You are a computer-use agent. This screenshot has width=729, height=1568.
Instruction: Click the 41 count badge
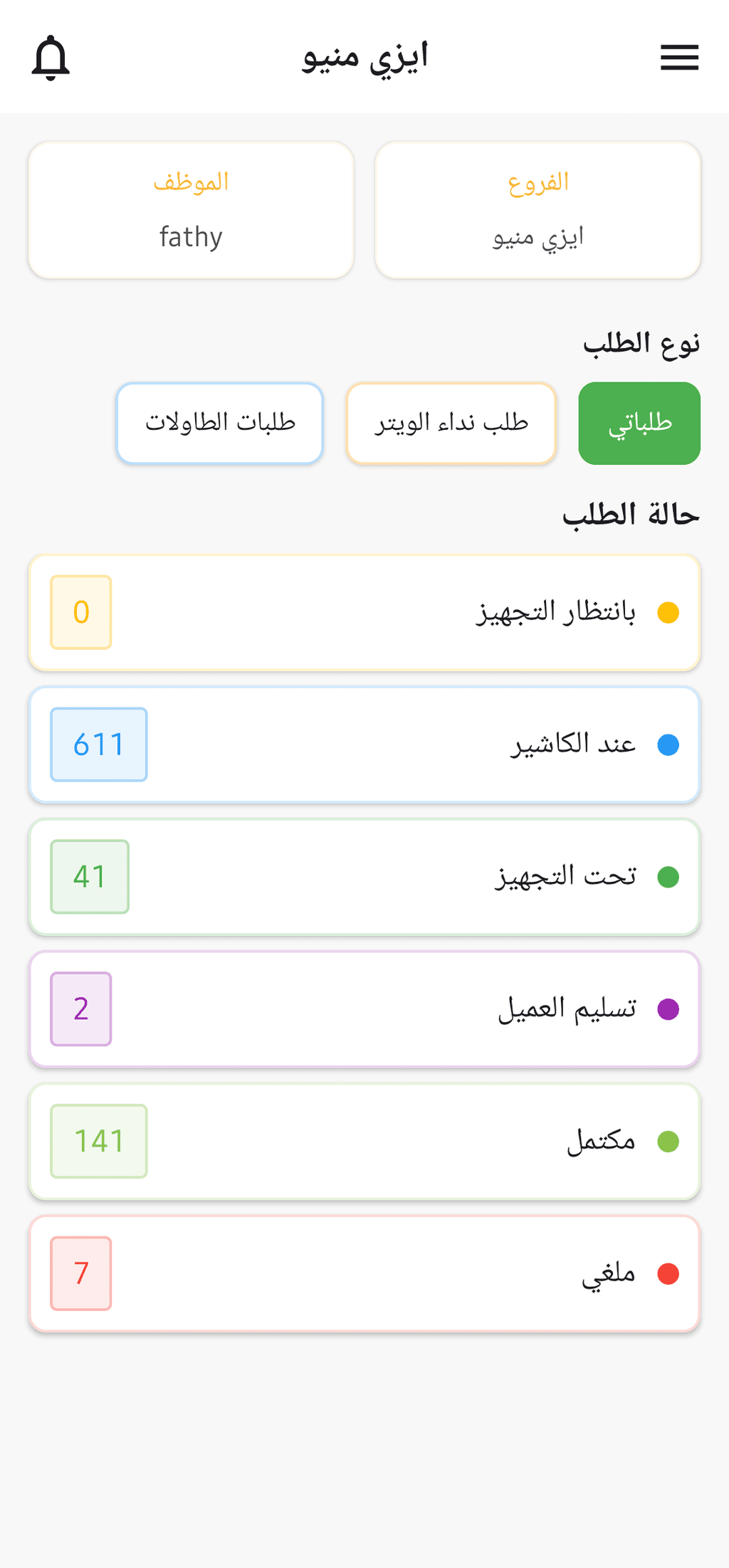coord(90,877)
